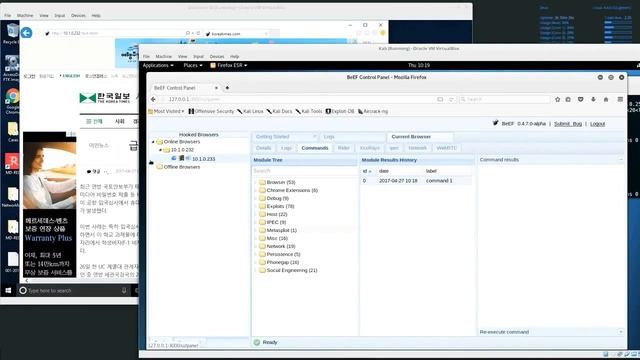Save page to Pocket icon

[x=580, y=99]
